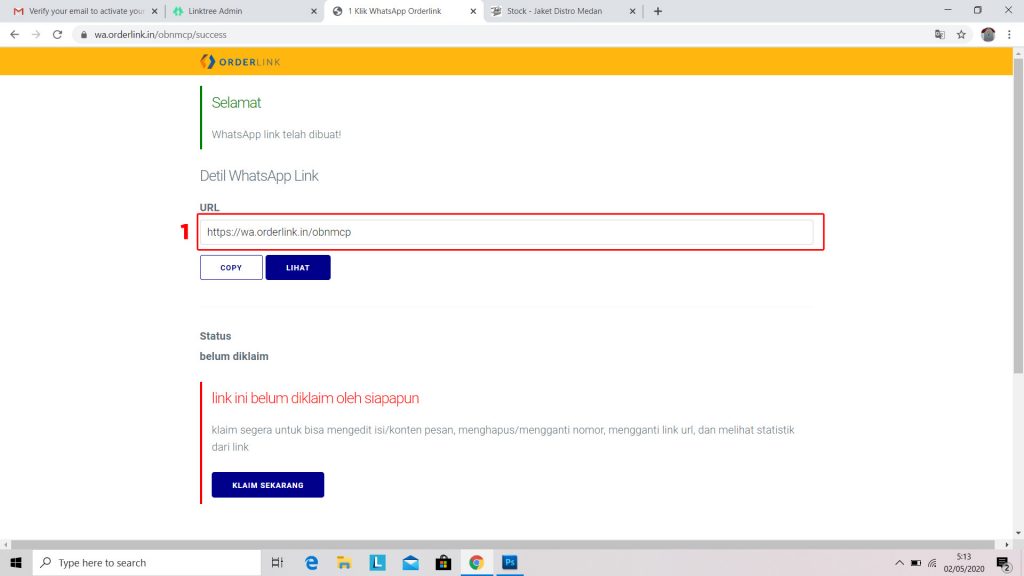The image size is (1024, 576).
Task: Click the Orderlink logo in header
Action: point(240,61)
